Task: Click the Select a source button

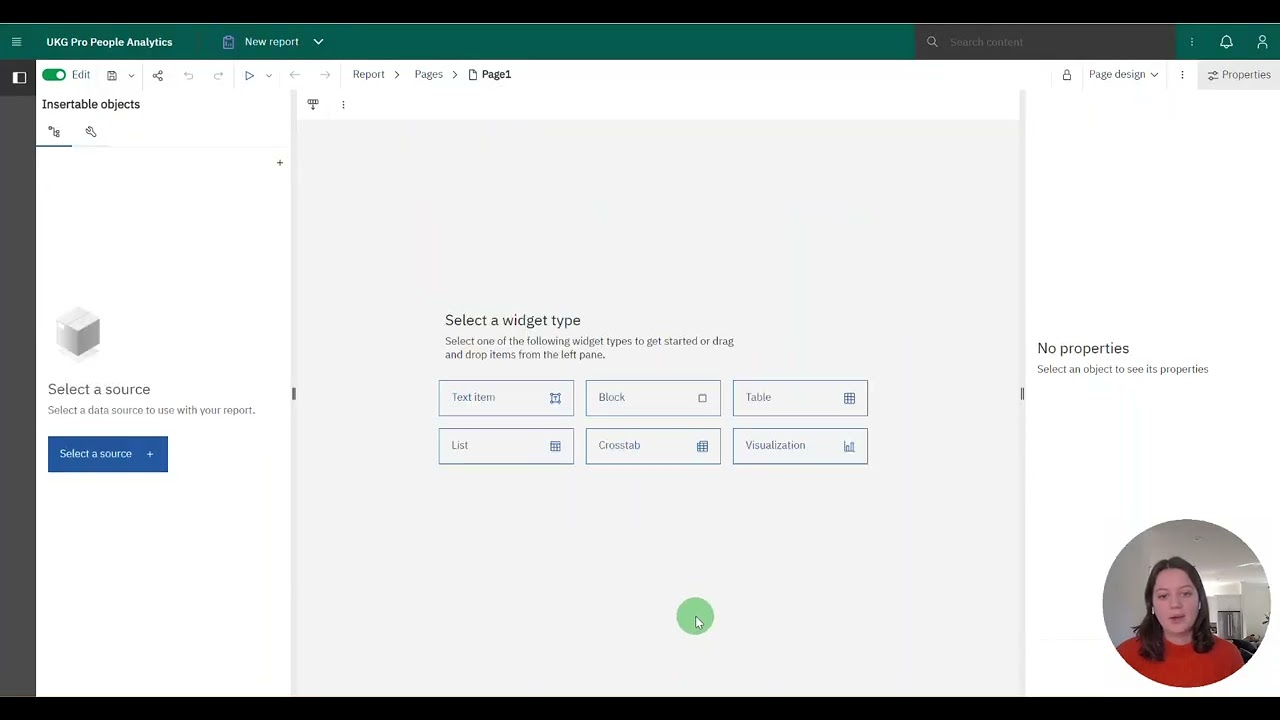Action: 108,454
